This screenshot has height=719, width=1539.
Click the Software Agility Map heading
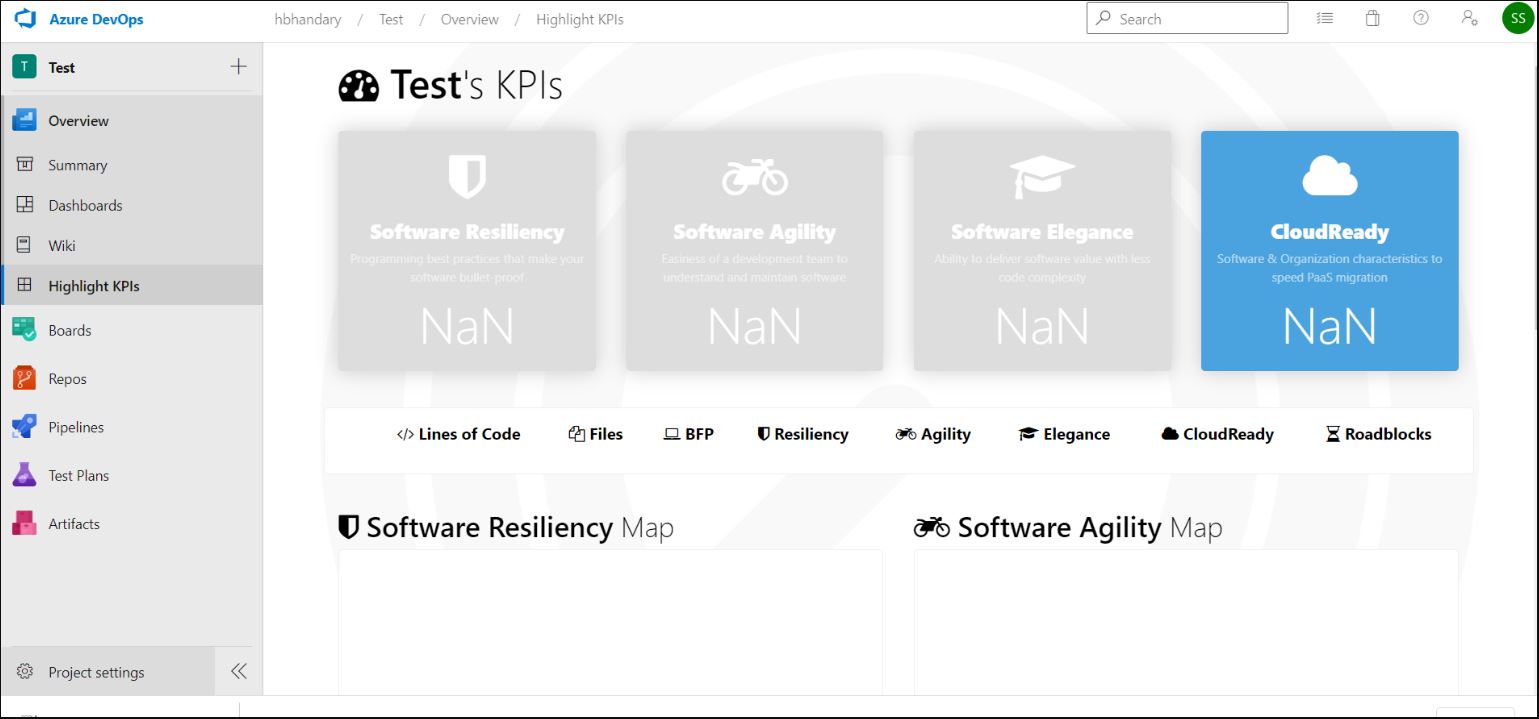(x=1068, y=527)
